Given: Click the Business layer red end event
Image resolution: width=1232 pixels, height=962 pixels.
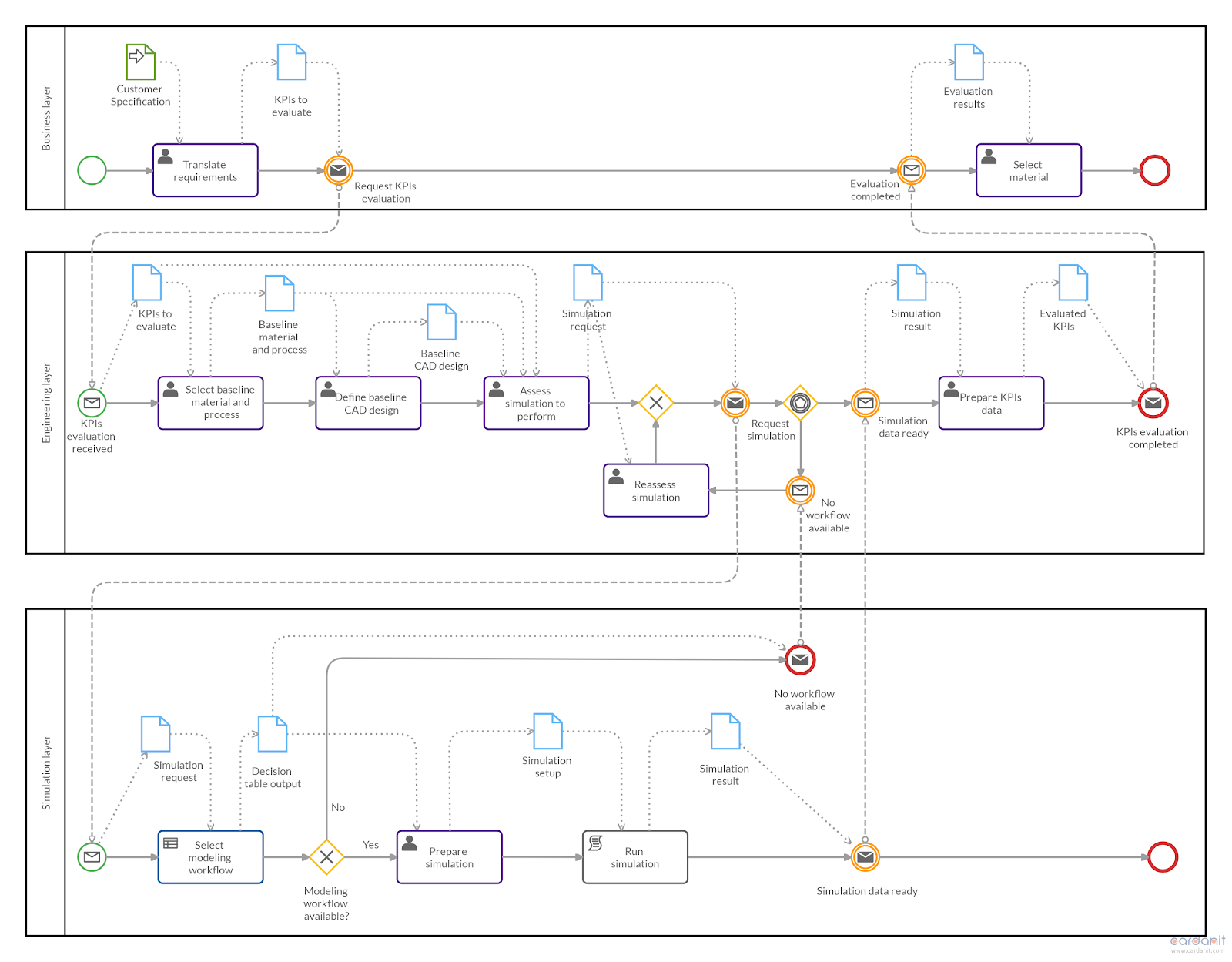Looking at the screenshot, I should pos(1155,170).
